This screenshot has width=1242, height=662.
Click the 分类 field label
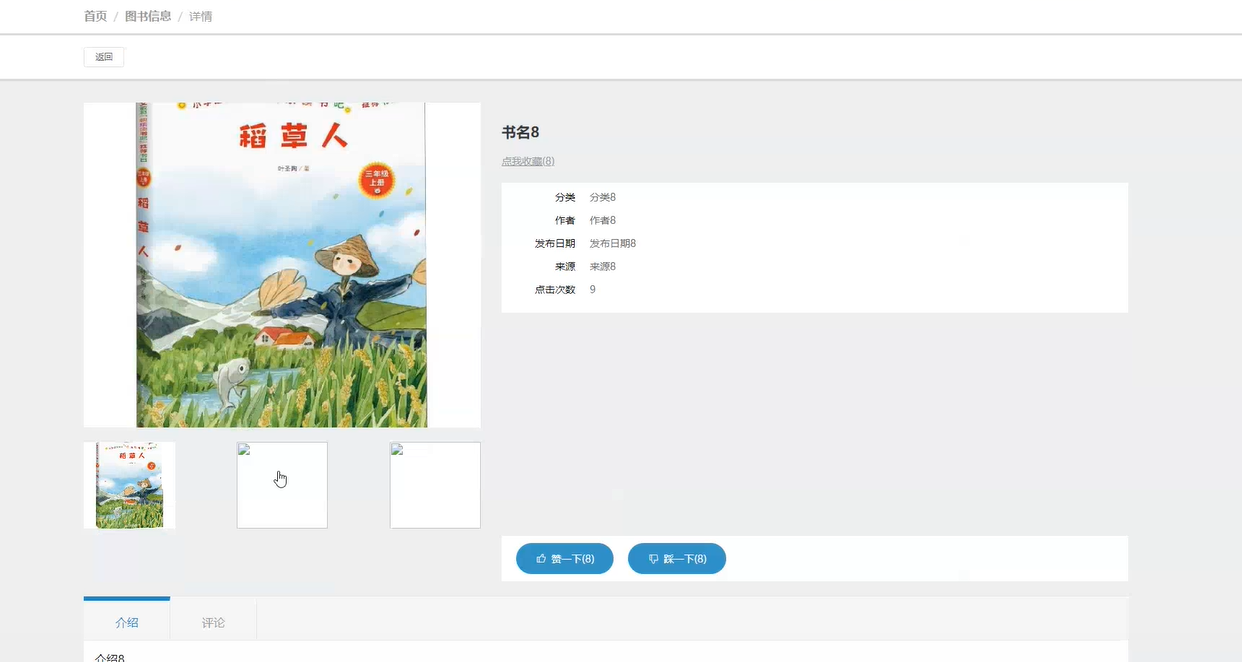565,197
